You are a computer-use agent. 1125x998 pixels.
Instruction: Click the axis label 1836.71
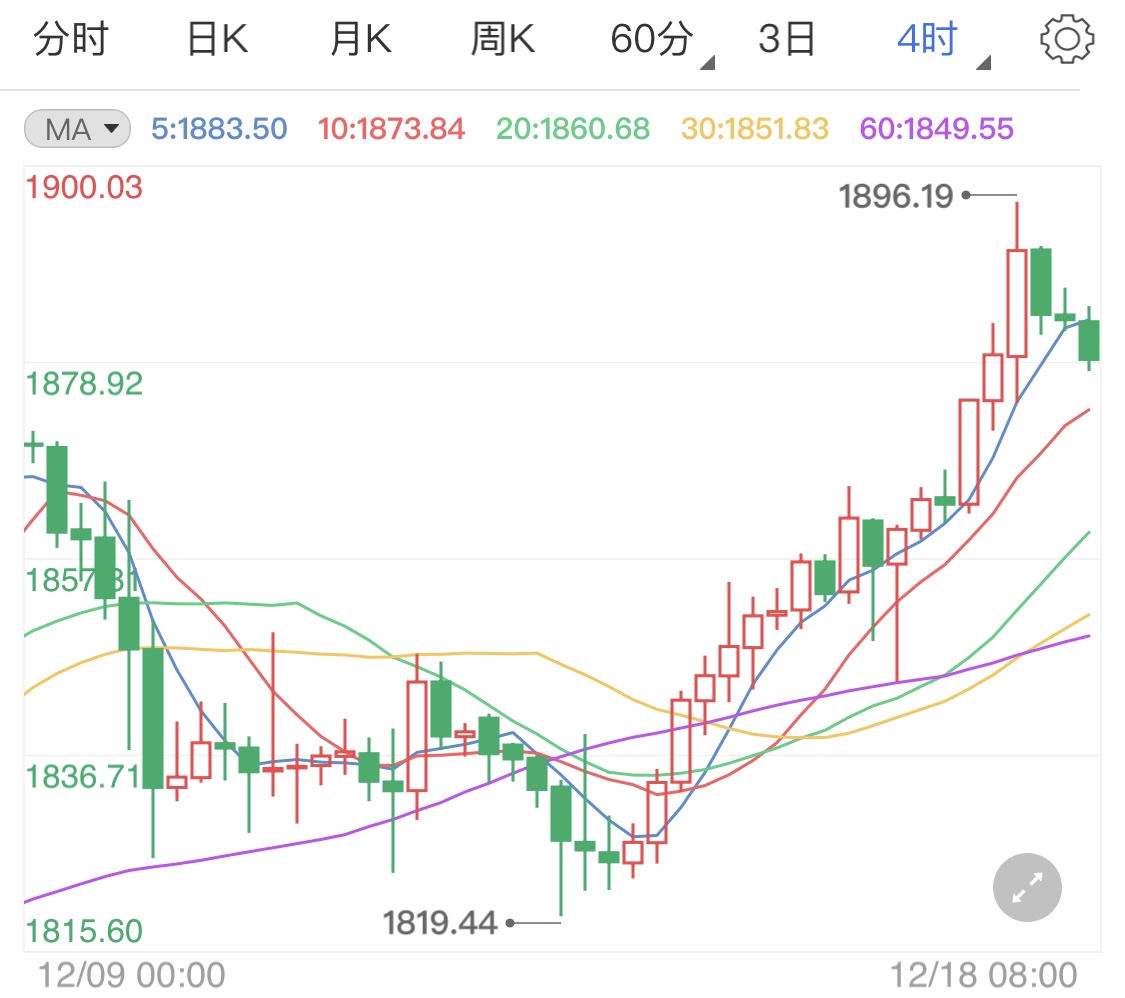[x=83, y=776]
